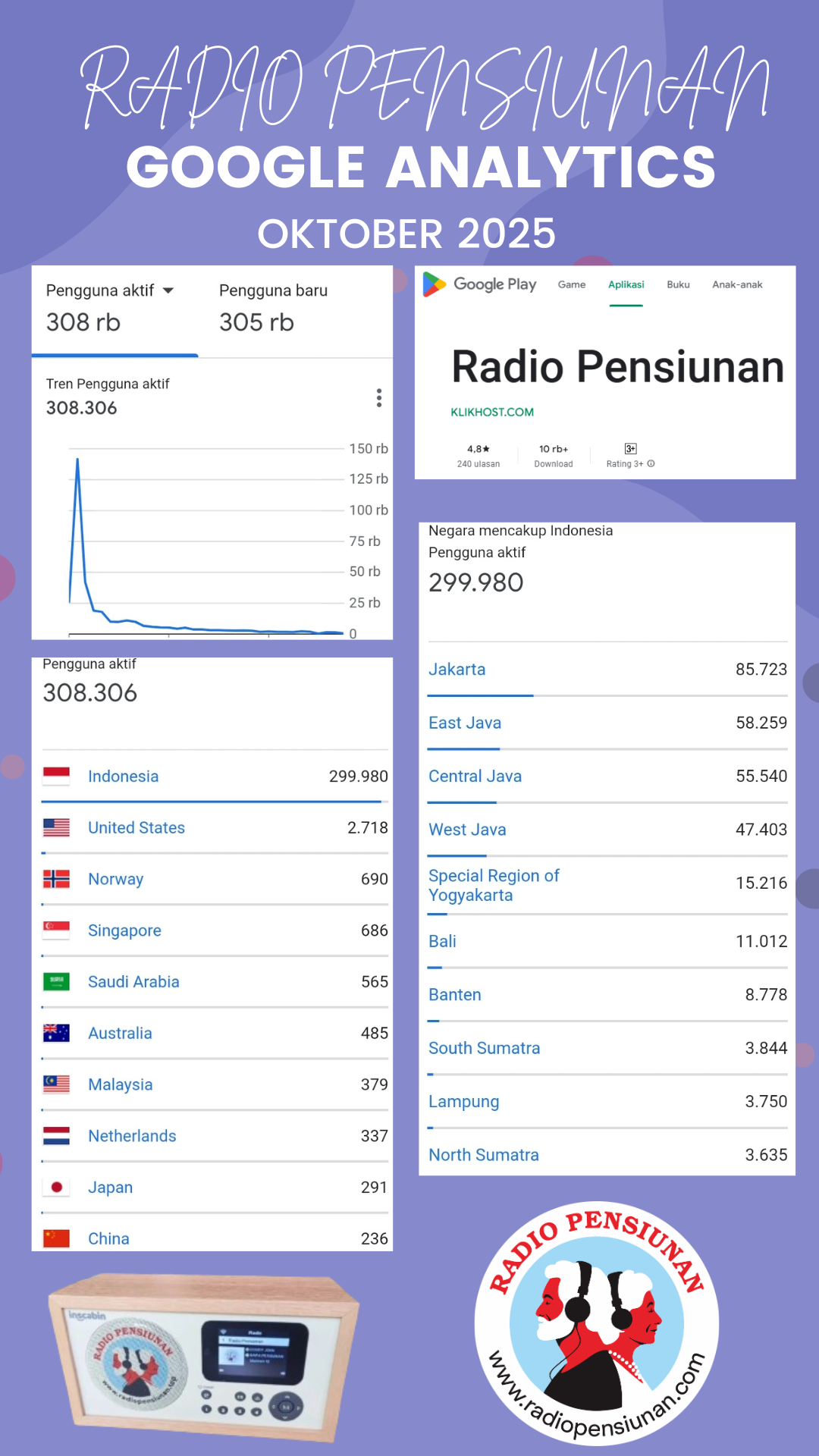Click the Saudi Arabia flag icon
819x1456 pixels.
click(57, 981)
